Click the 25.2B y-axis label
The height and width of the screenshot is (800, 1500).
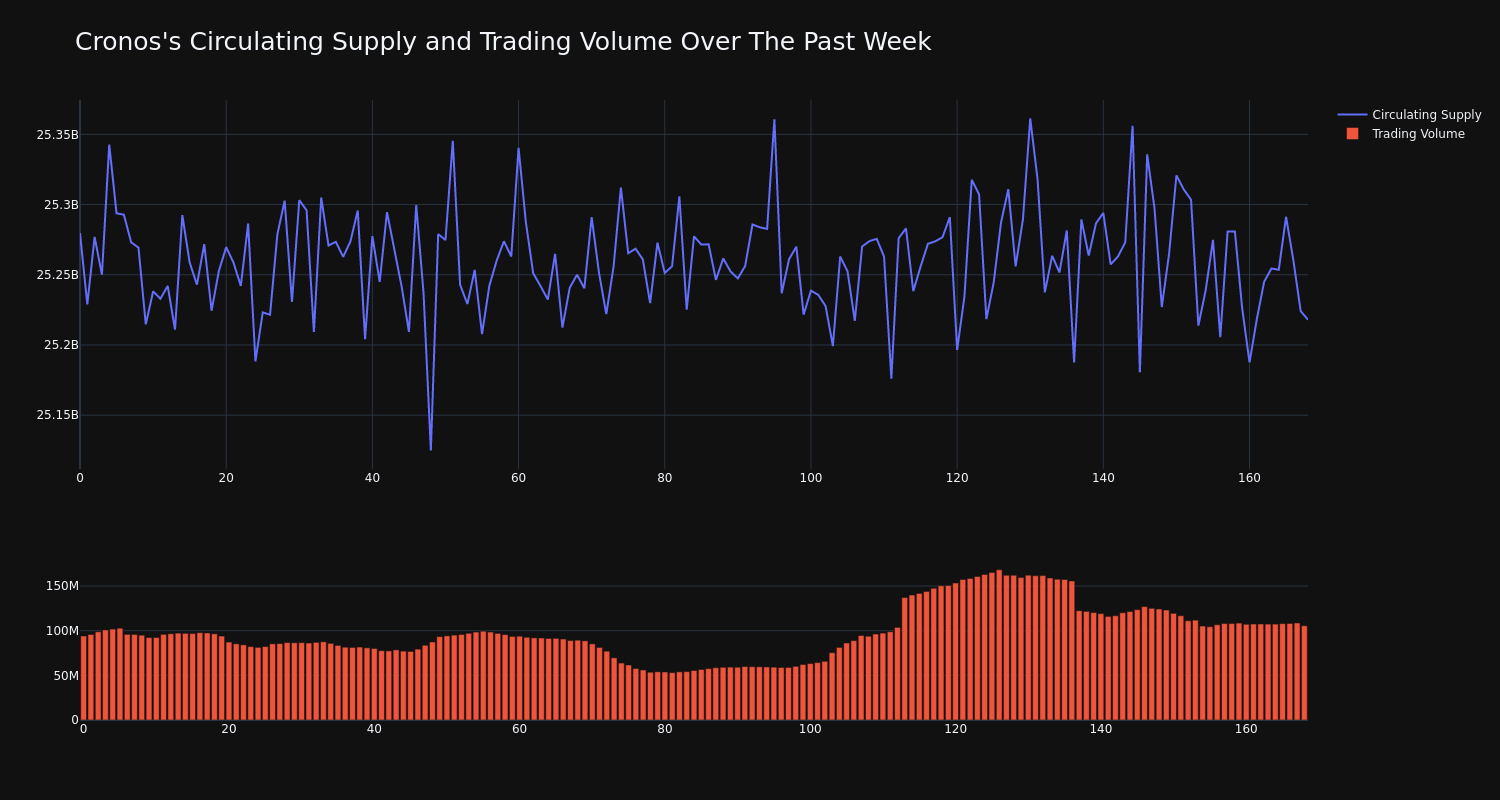click(x=61, y=345)
